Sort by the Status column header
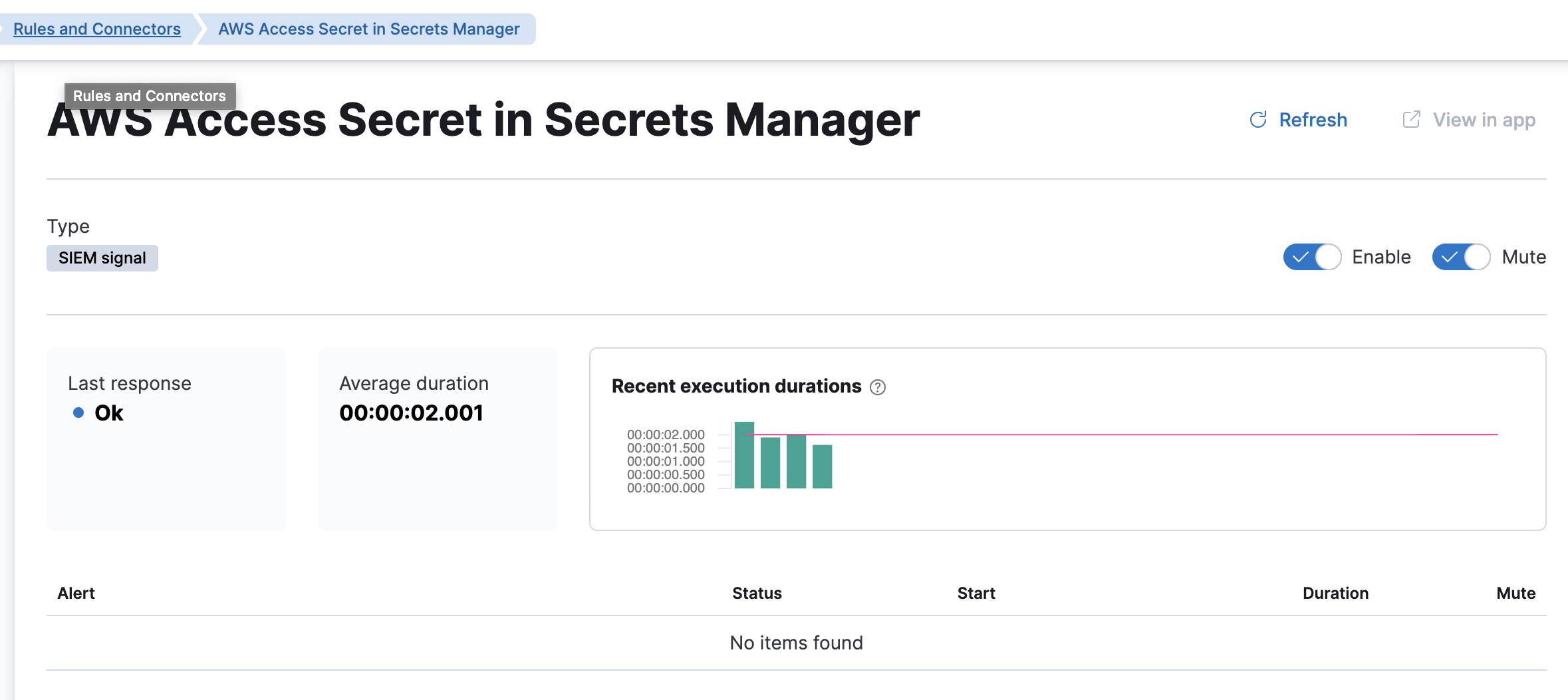 pyautogui.click(x=757, y=593)
